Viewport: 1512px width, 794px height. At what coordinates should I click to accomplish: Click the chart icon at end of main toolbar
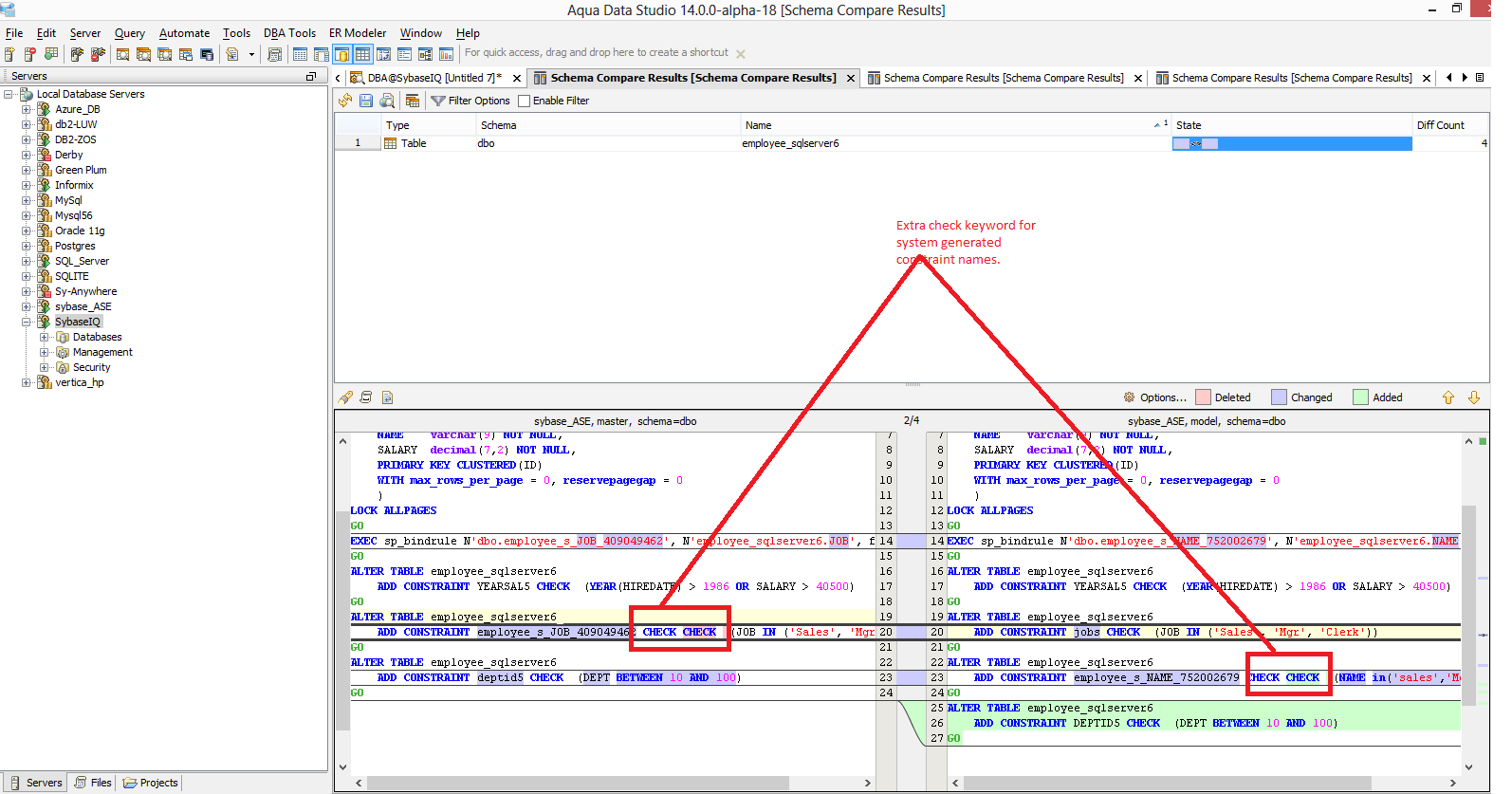click(x=446, y=54)
